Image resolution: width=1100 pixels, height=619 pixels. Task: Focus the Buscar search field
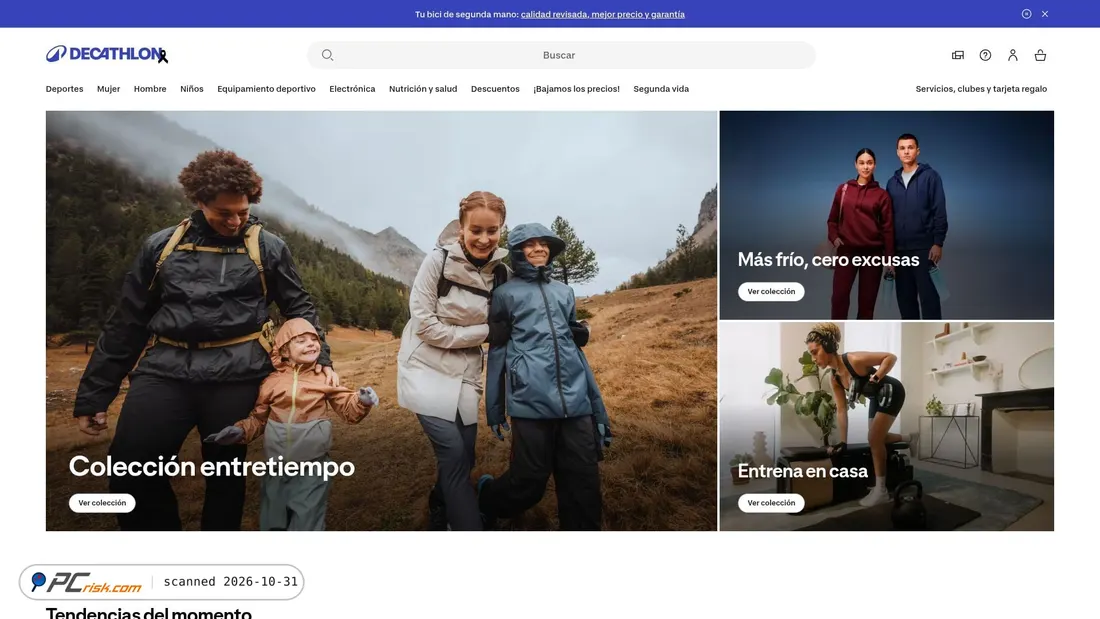[x=561, y=55]
